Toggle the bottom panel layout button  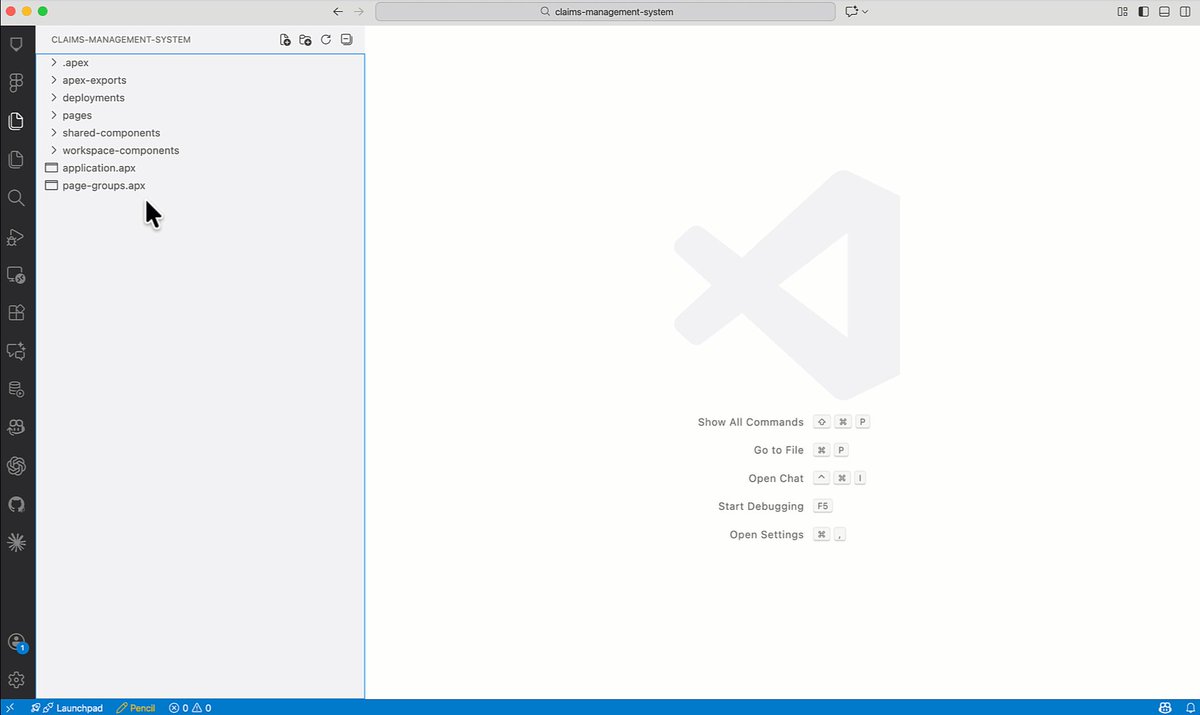click(1165, 11)
